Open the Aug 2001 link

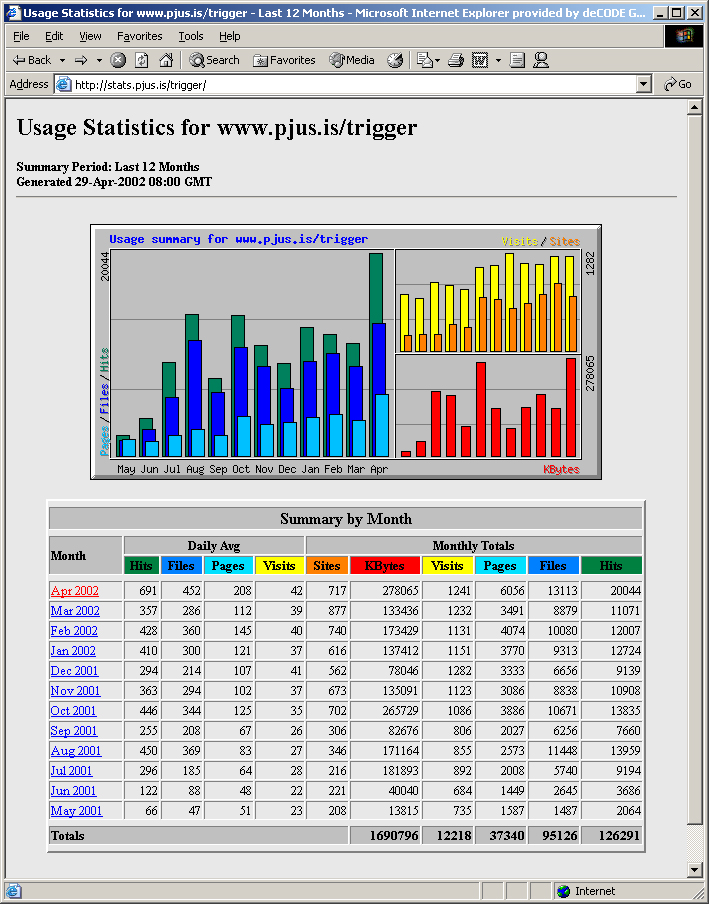(x=76, y=751)
